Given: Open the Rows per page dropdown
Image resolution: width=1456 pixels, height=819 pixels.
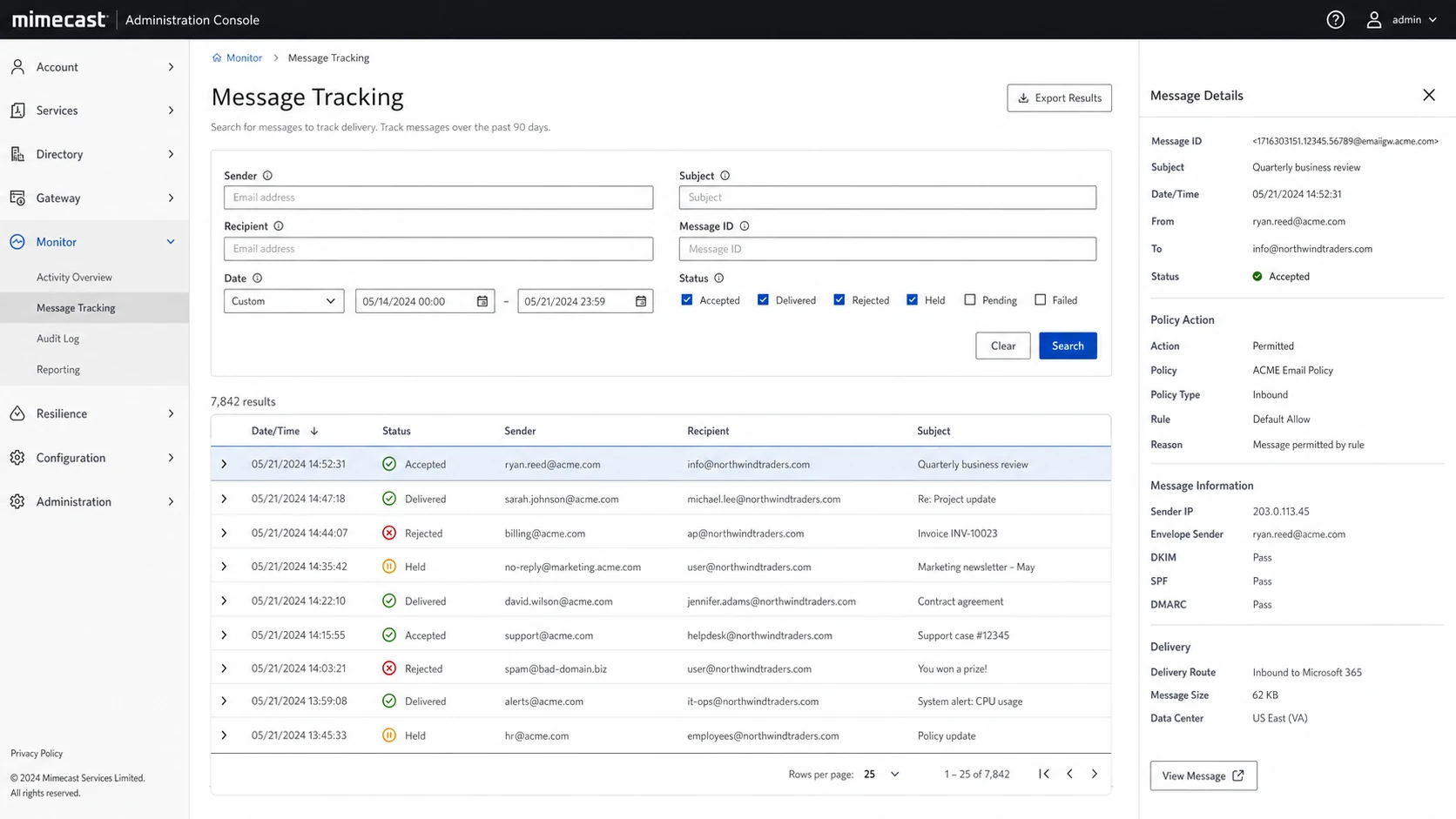Looking at the screenshot, I should pyautogui.click(x=881, y=775).
